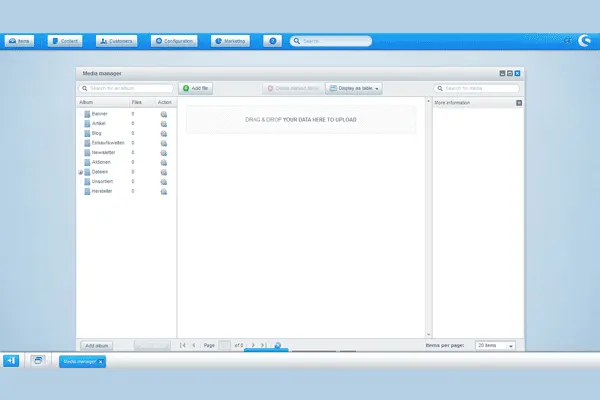
Task: Click the window overview icon in the bottom taskbar
Action: point(38,360)
